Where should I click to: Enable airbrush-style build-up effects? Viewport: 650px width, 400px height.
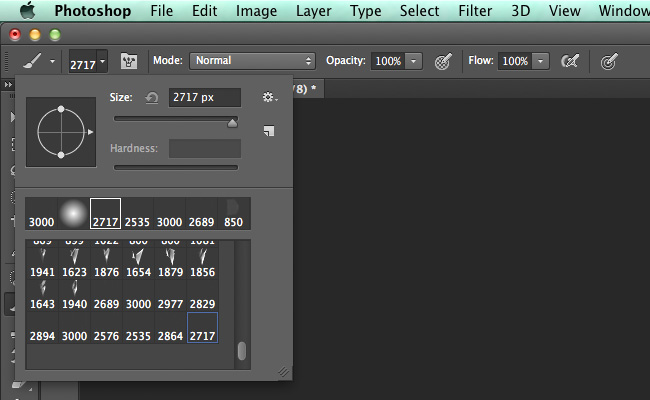[570, 61]
